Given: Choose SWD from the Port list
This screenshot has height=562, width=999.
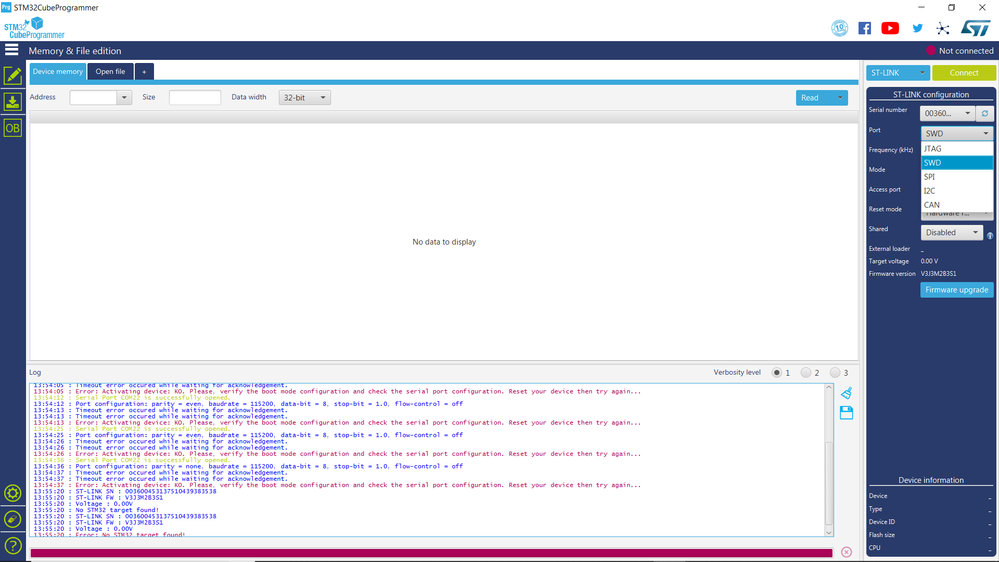Looking at the screenshot, I should (957, 162).
